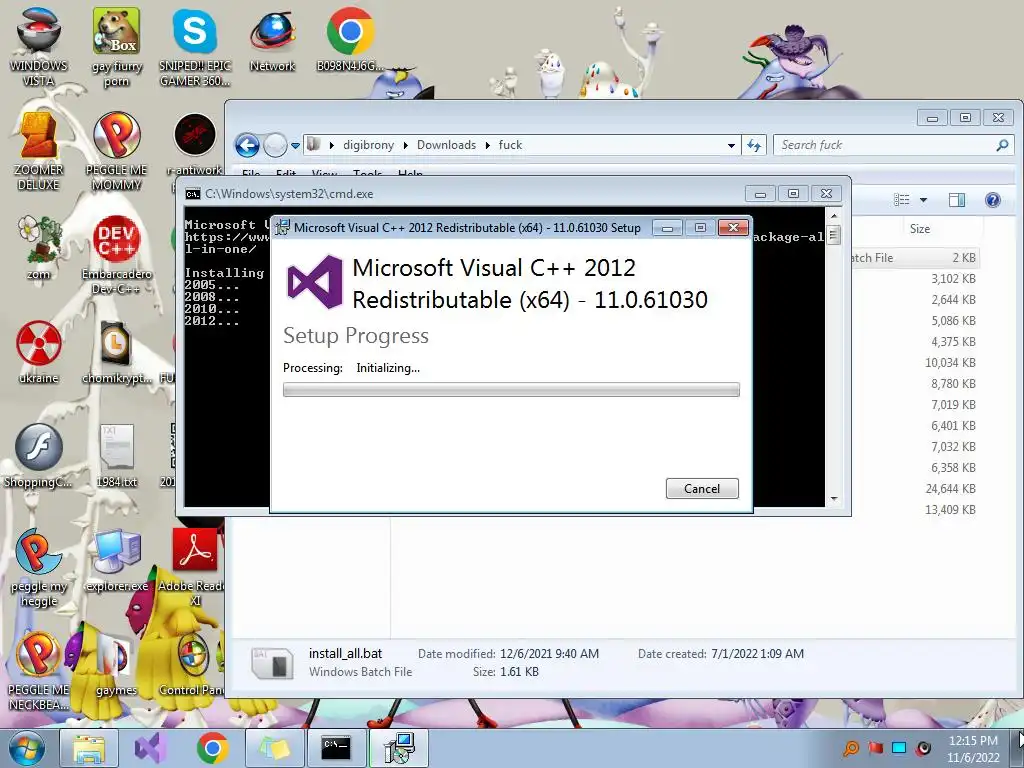Screen dimensions: 1024x768
Task: Open the zom desktop icon
Action: (x=39, y=248)
